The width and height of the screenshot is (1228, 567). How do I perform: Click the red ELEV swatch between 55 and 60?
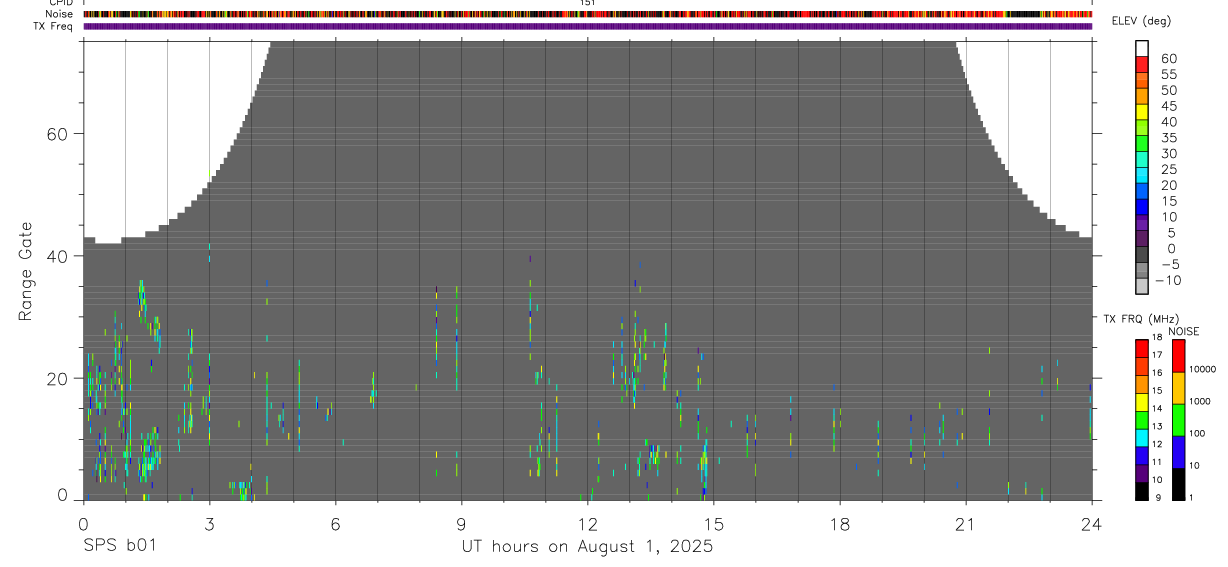1142,64
